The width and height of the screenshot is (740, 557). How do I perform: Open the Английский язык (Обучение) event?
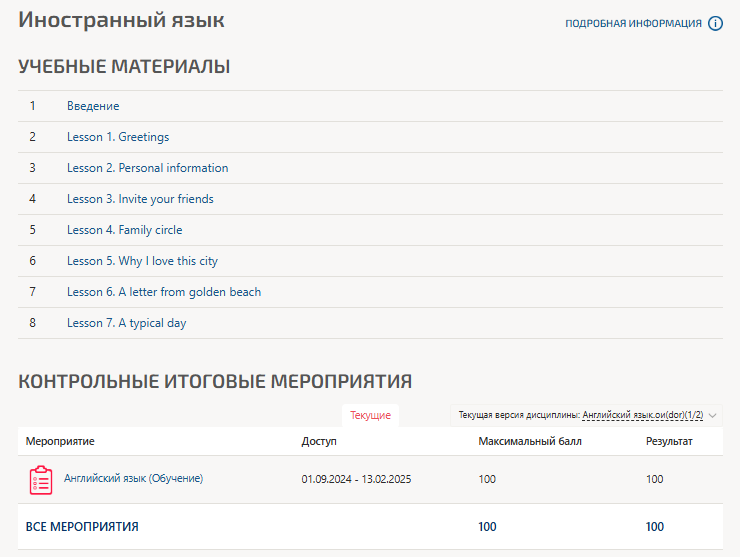point(133,479)
